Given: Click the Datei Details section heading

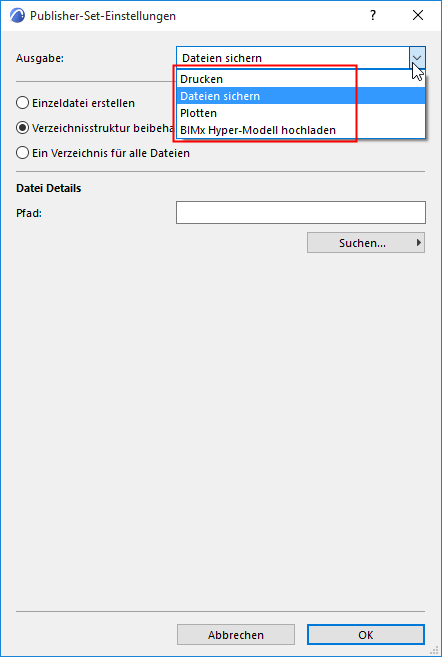Looking at the screenshot, I should tap(49, 188).
